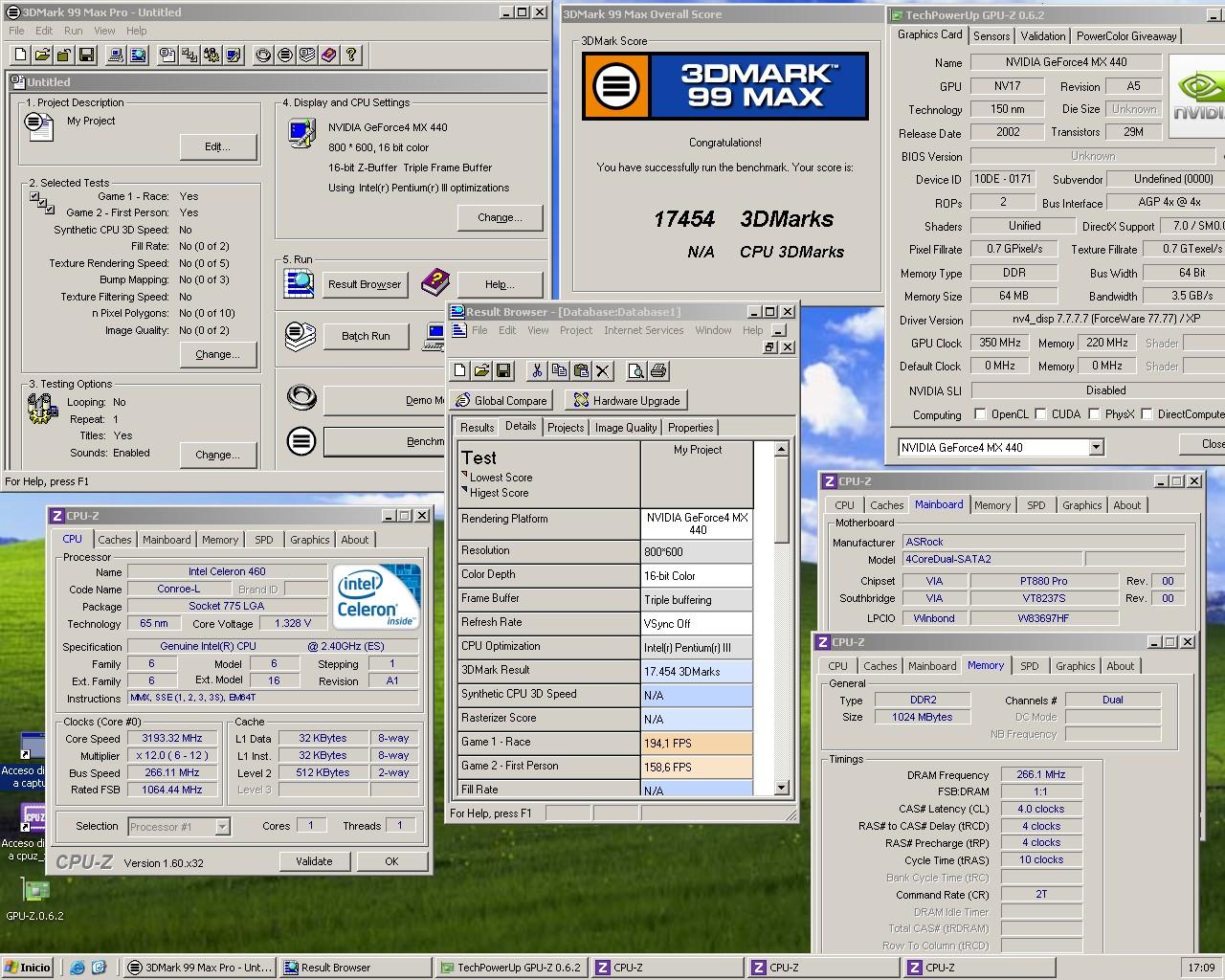Switch to Sensors tab in GPU-Z

(x=991, y=36)
